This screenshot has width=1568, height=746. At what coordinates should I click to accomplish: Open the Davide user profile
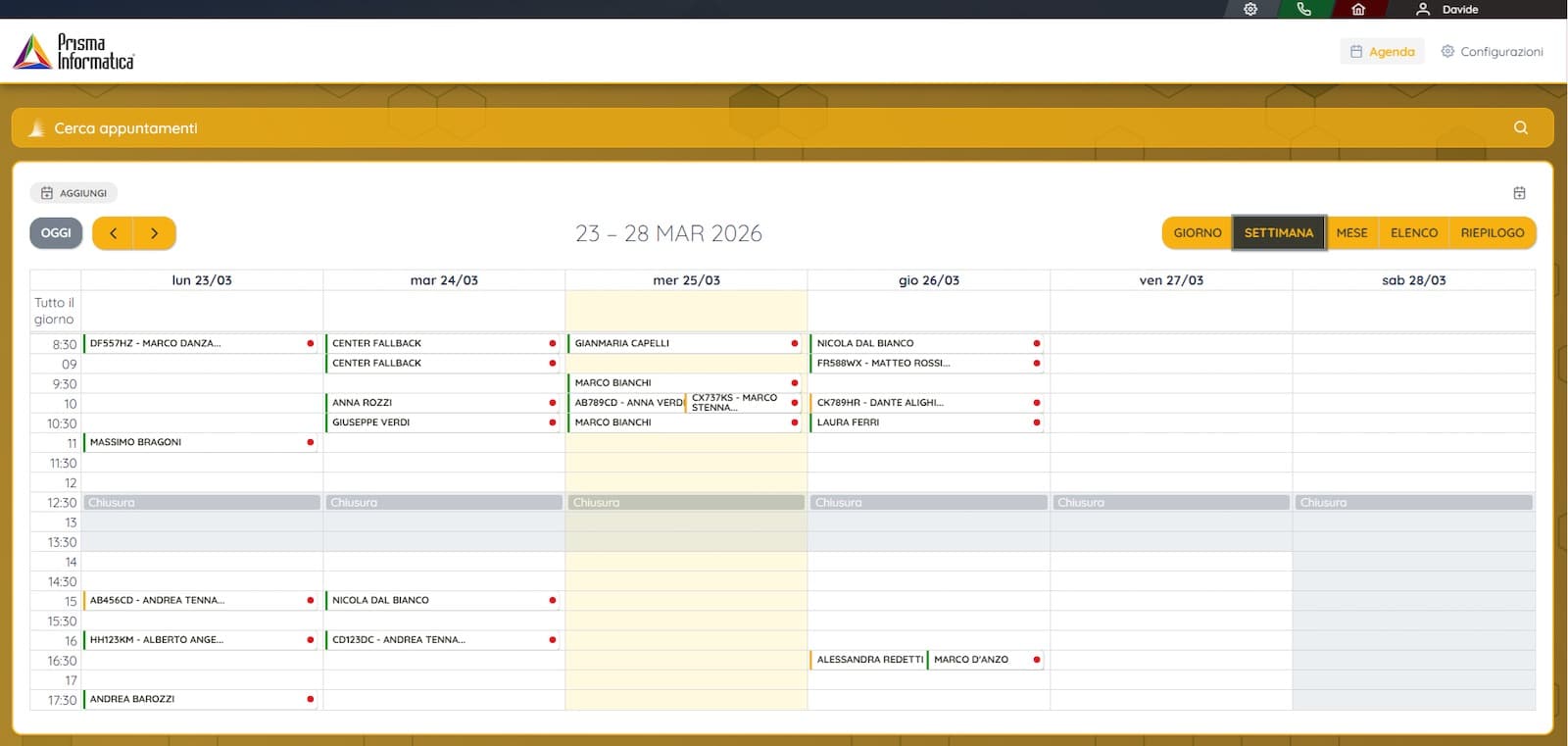click(1447, 9)
